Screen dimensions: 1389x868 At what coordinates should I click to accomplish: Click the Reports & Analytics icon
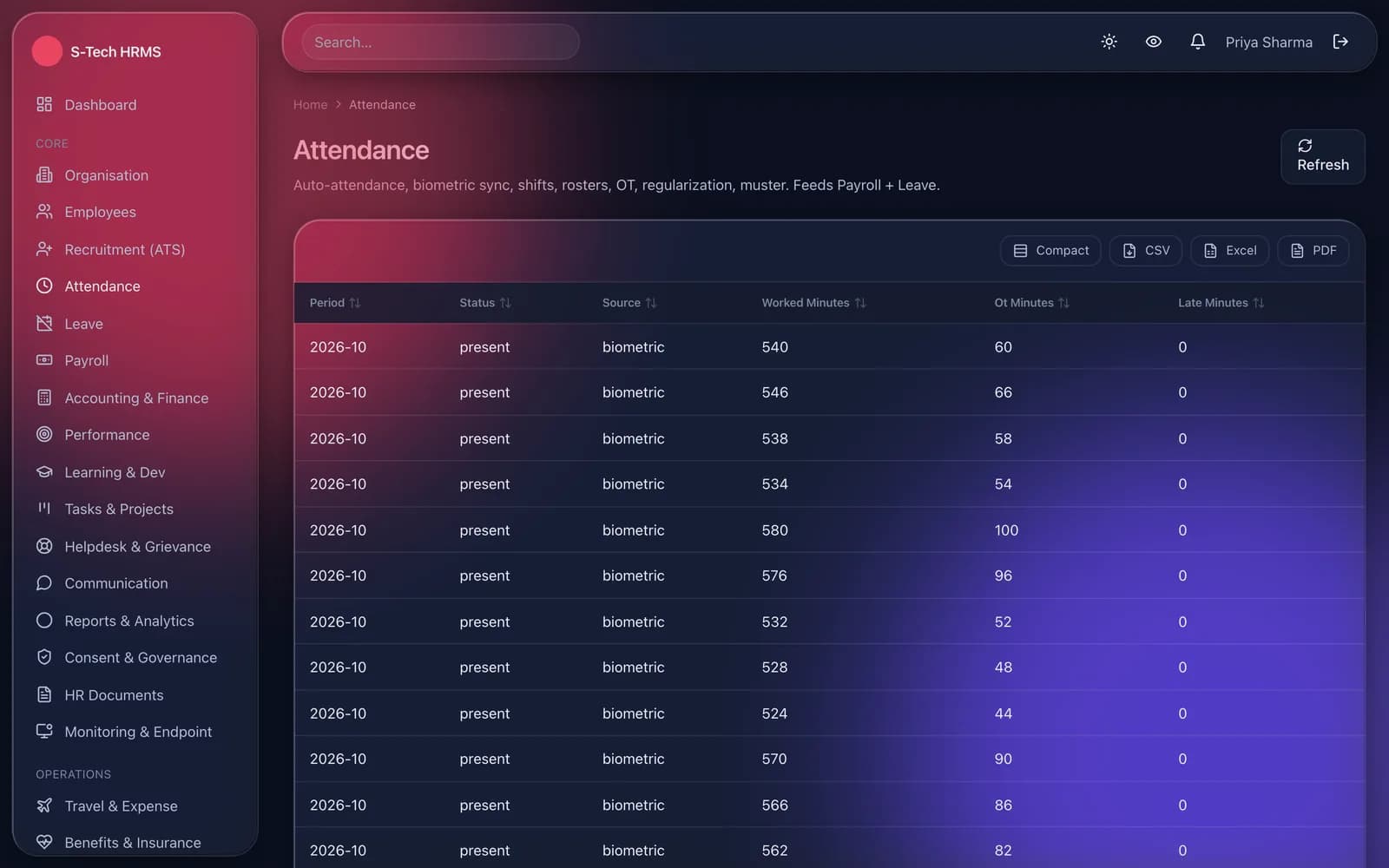(x=44, y=621)
